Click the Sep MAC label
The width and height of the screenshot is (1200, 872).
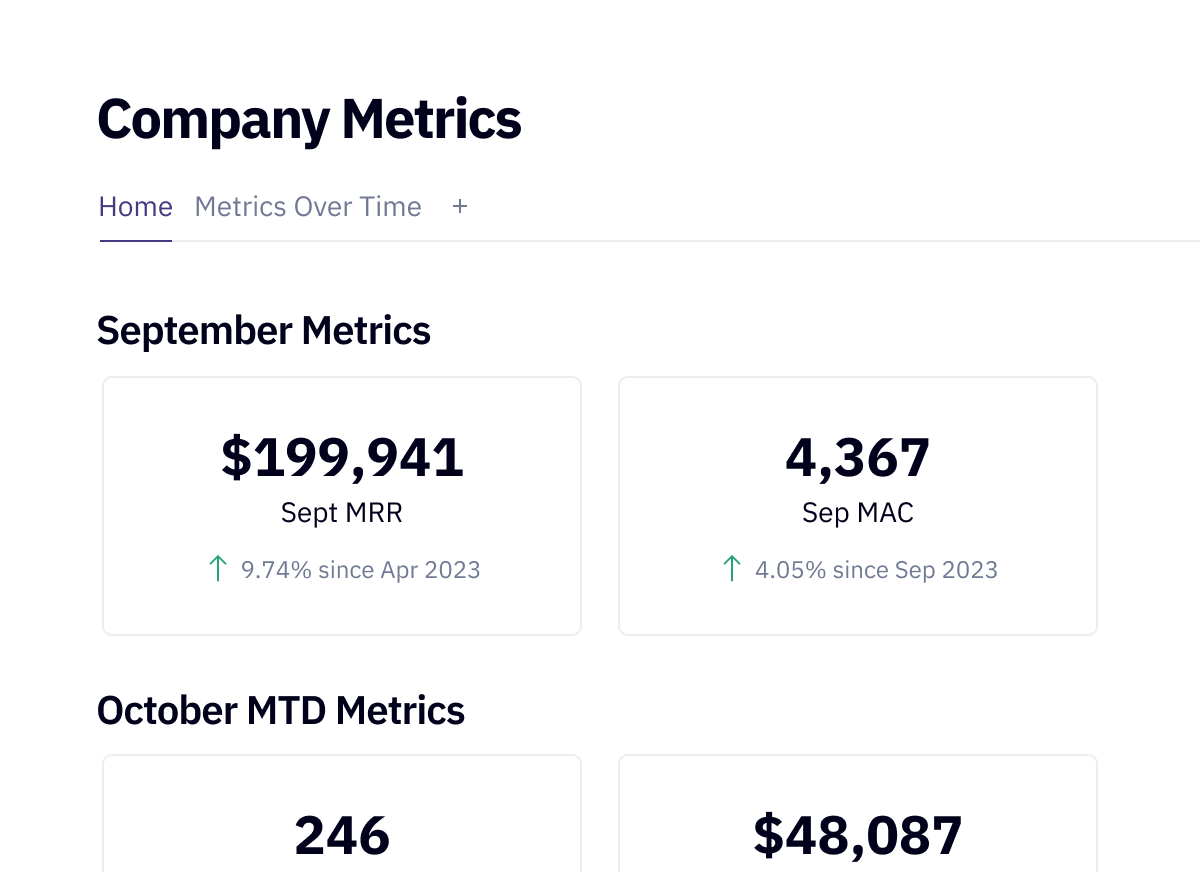(x=857, y=512)
